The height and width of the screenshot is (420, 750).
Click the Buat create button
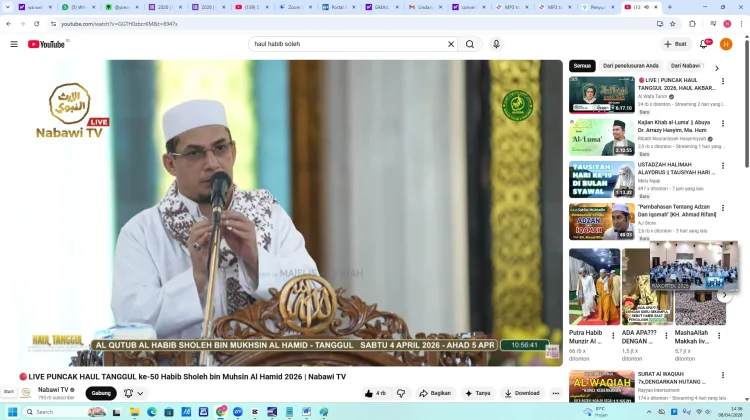click(675, 44)
